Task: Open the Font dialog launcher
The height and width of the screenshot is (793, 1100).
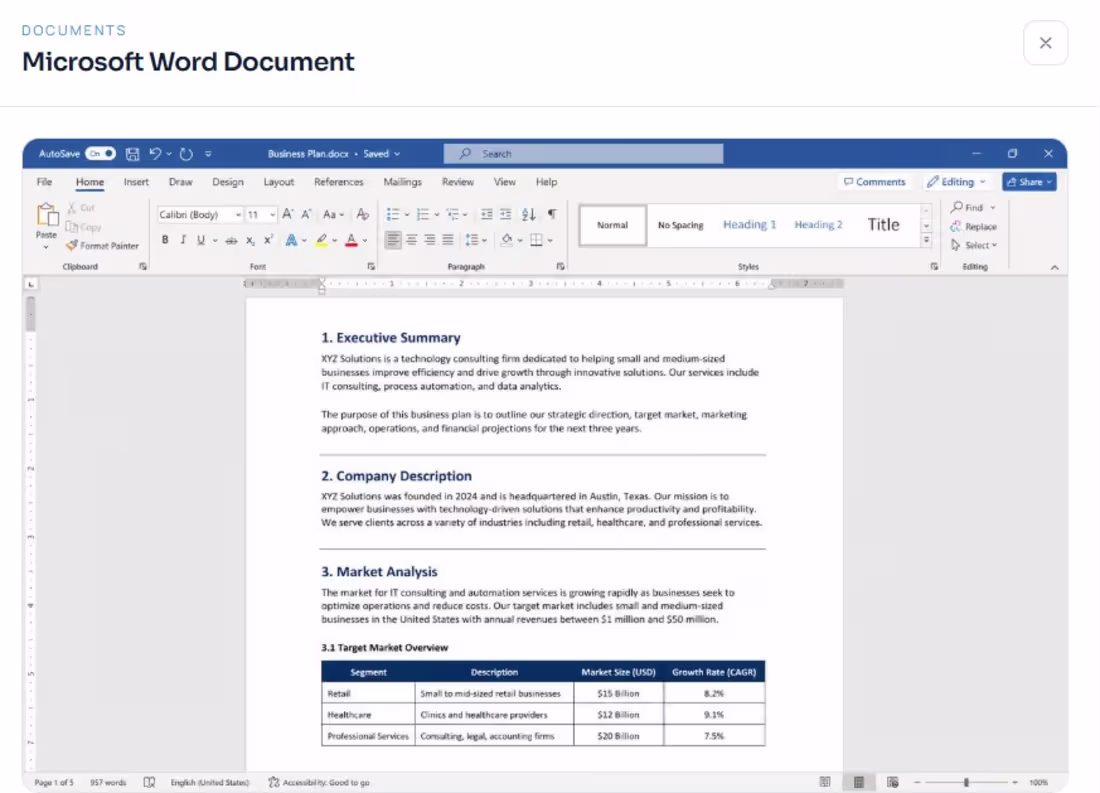Action: pyautogui.click(x=371, y=267)
